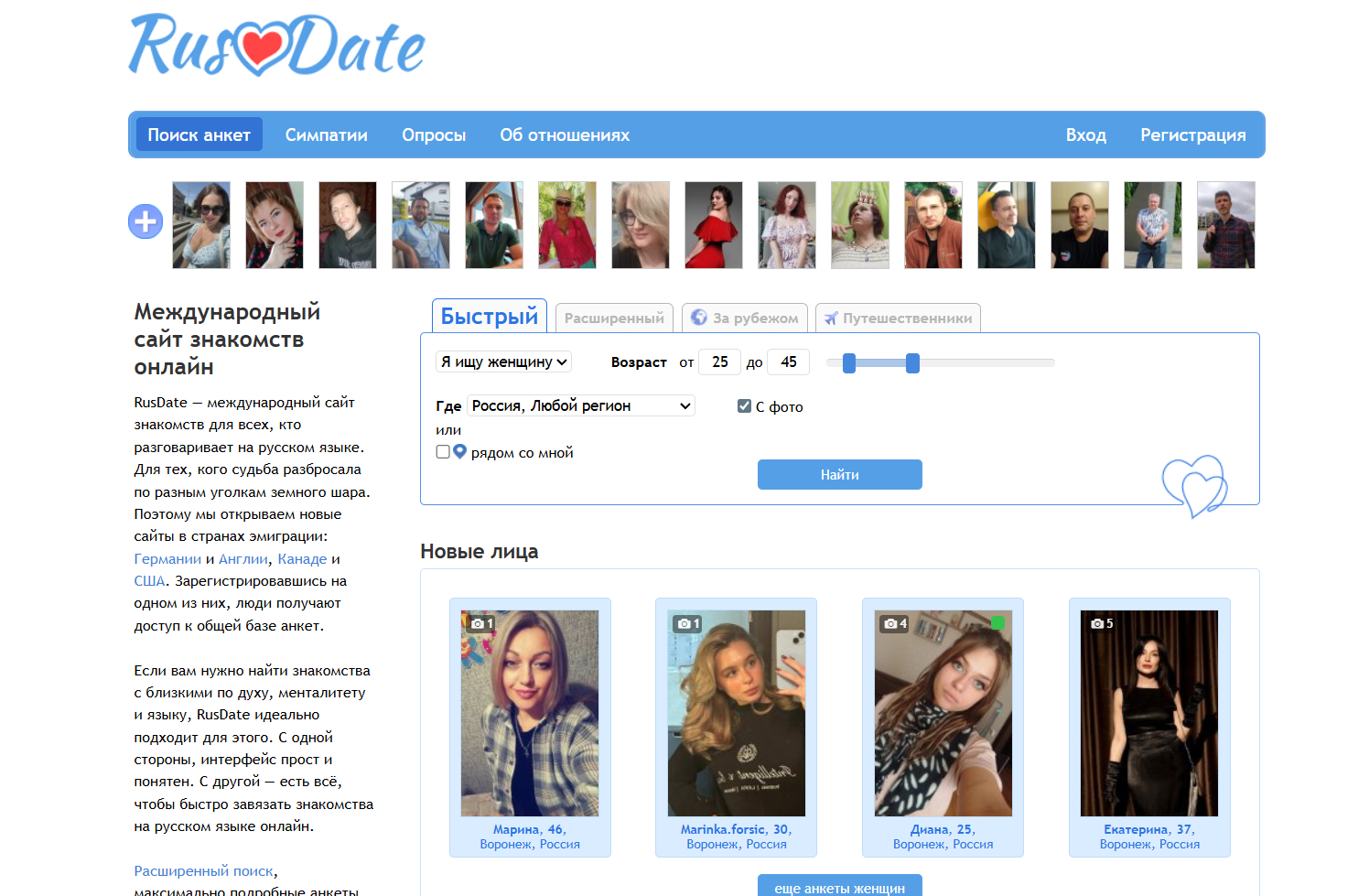Click the airplane icon on Путешественники tab
Screen dimensions: 1369x896
point(831,318)
